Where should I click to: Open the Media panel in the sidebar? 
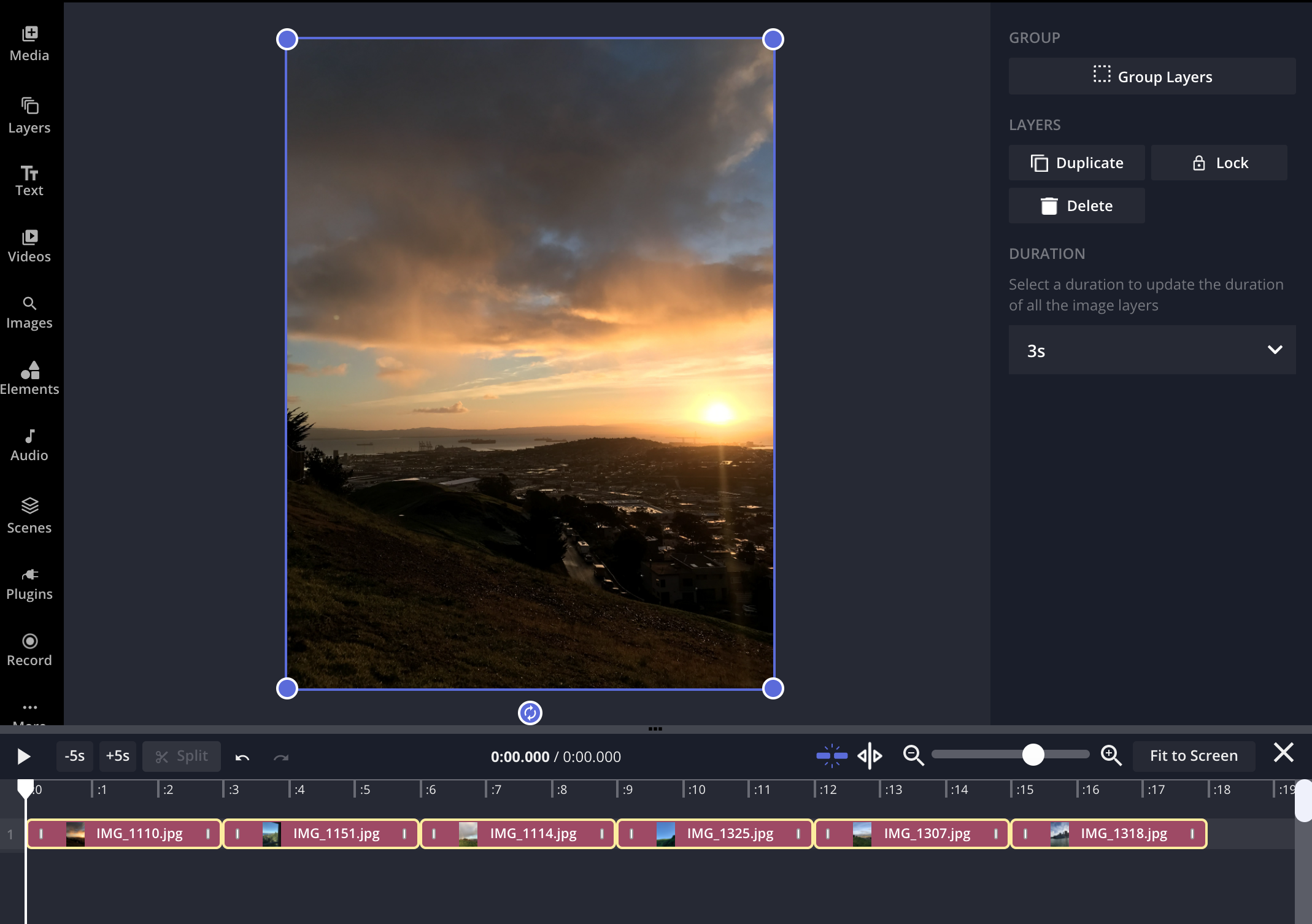29,44
